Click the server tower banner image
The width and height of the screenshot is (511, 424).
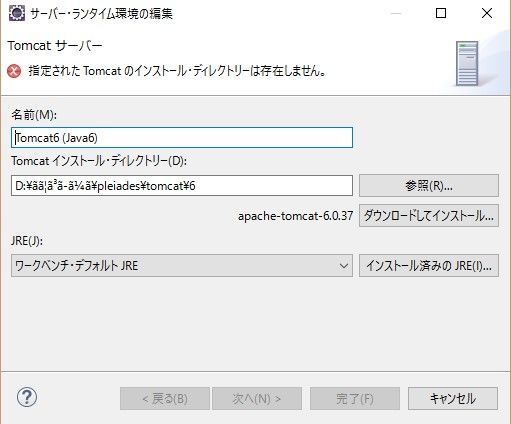click(x=467, y=64)
